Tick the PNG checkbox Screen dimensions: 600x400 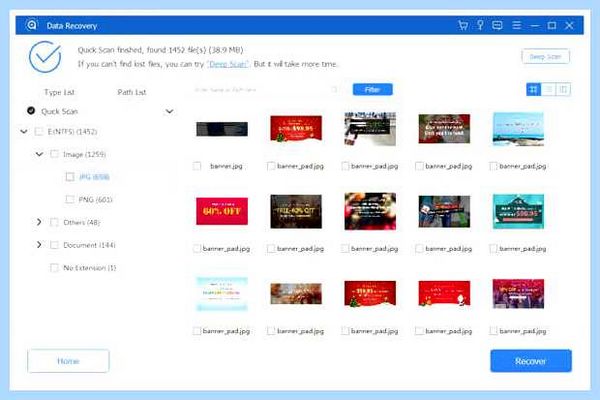click(x=70, y=199)
